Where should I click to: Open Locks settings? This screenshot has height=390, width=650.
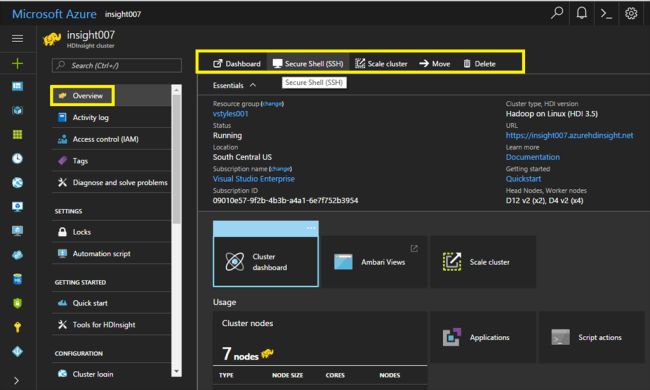(x=111, y=232)
